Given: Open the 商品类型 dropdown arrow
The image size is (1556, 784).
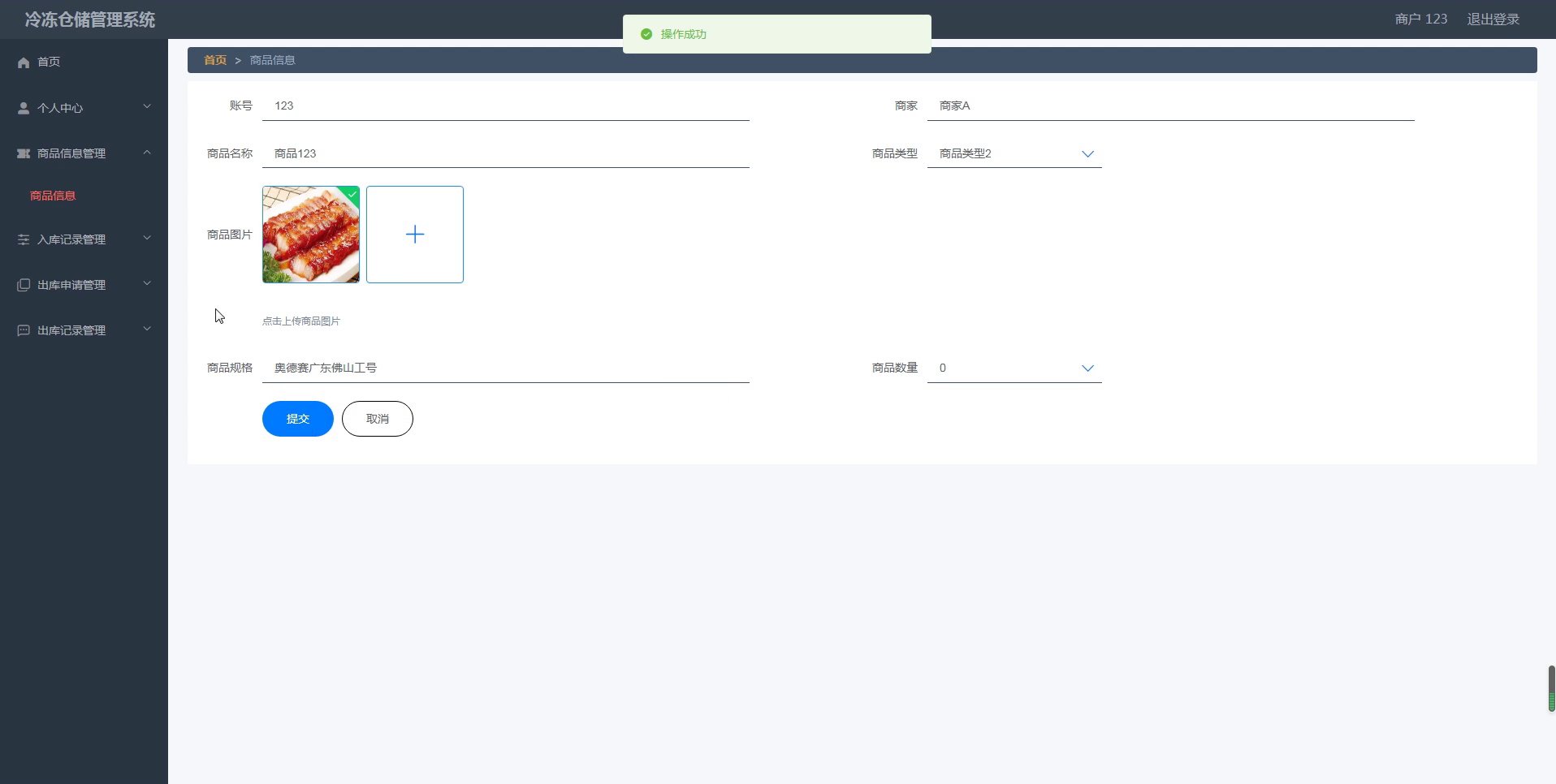Looking at the screenshot, I should (x=1087, y=153).
